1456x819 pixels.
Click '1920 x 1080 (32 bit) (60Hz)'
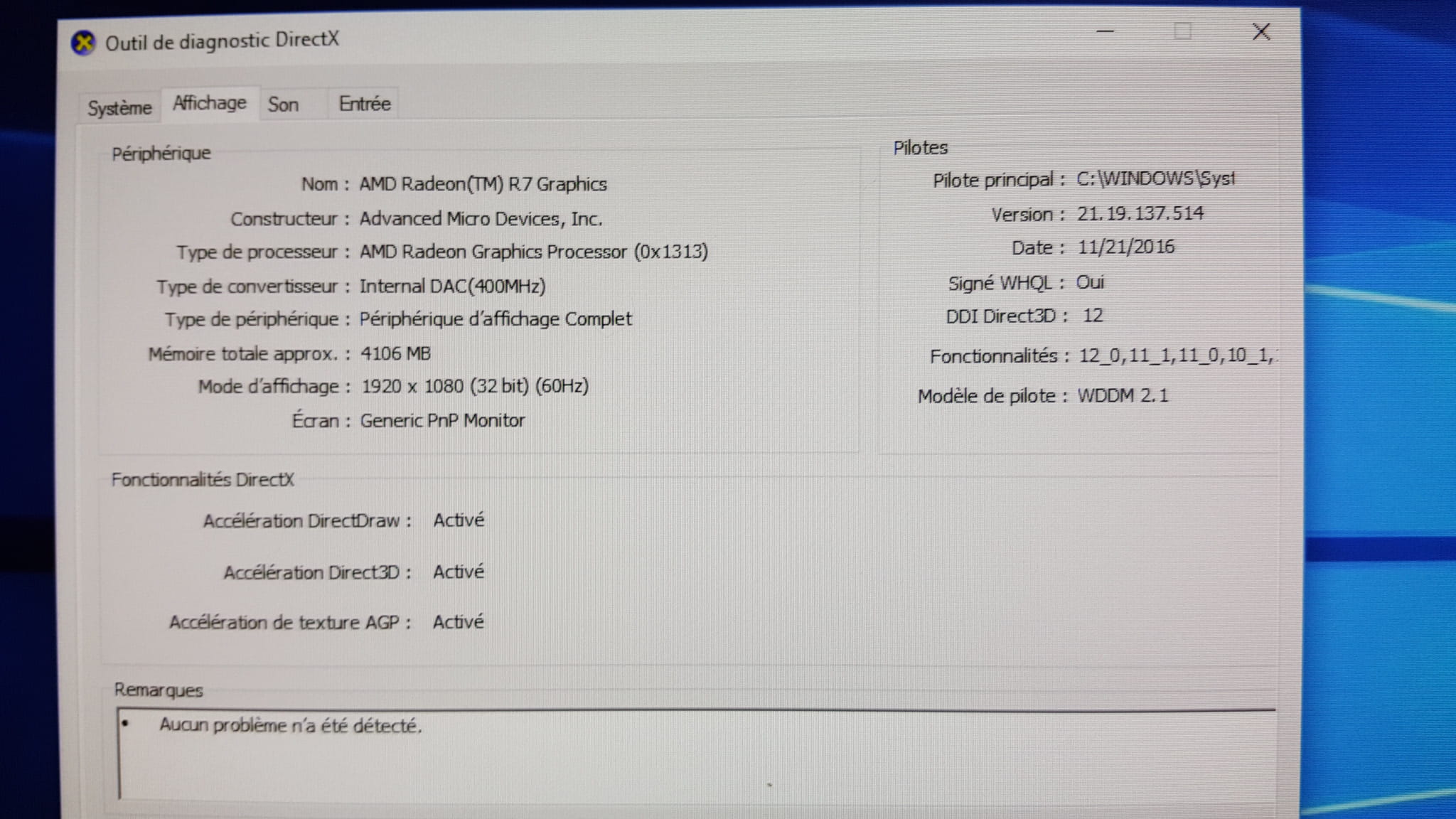[475, 386]
